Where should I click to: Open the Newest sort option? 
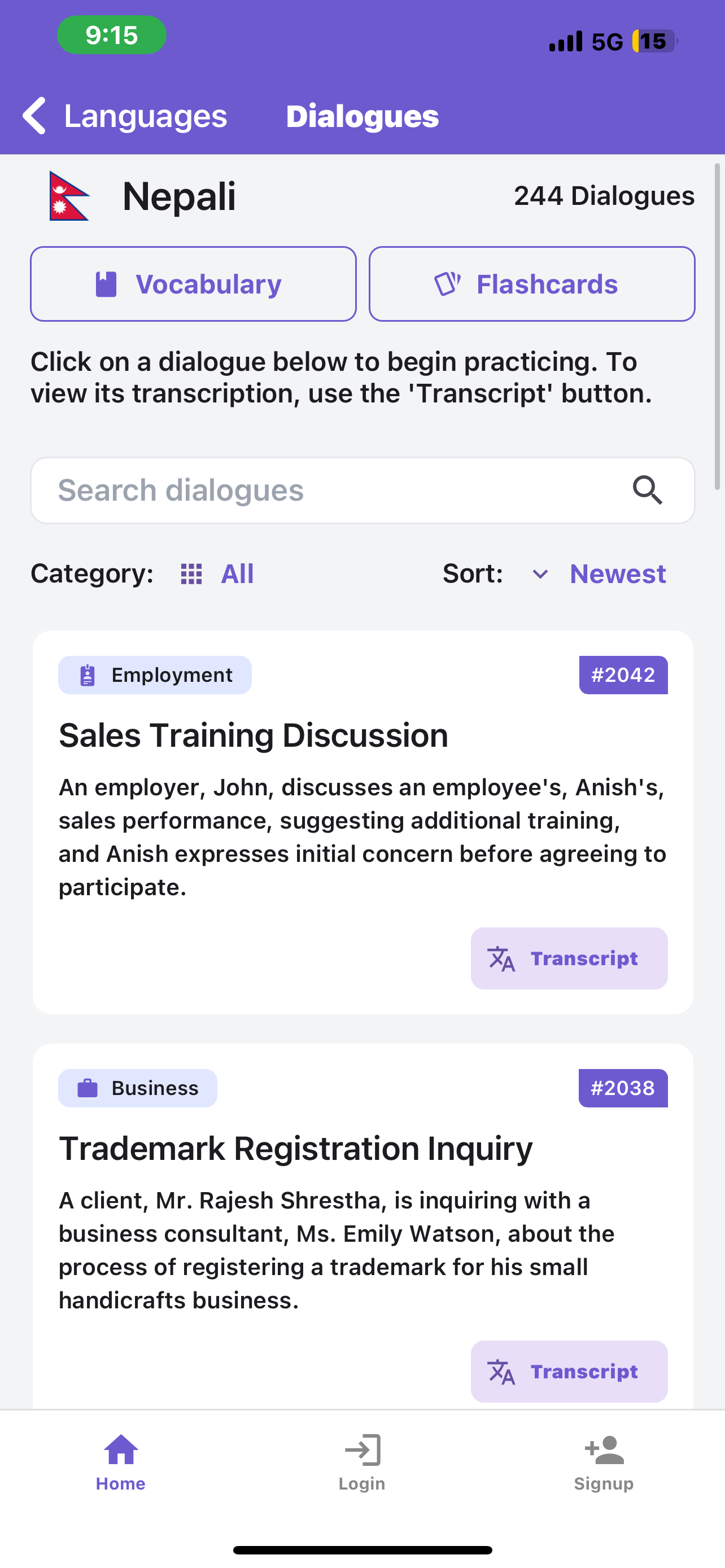[x=618, y=573]
